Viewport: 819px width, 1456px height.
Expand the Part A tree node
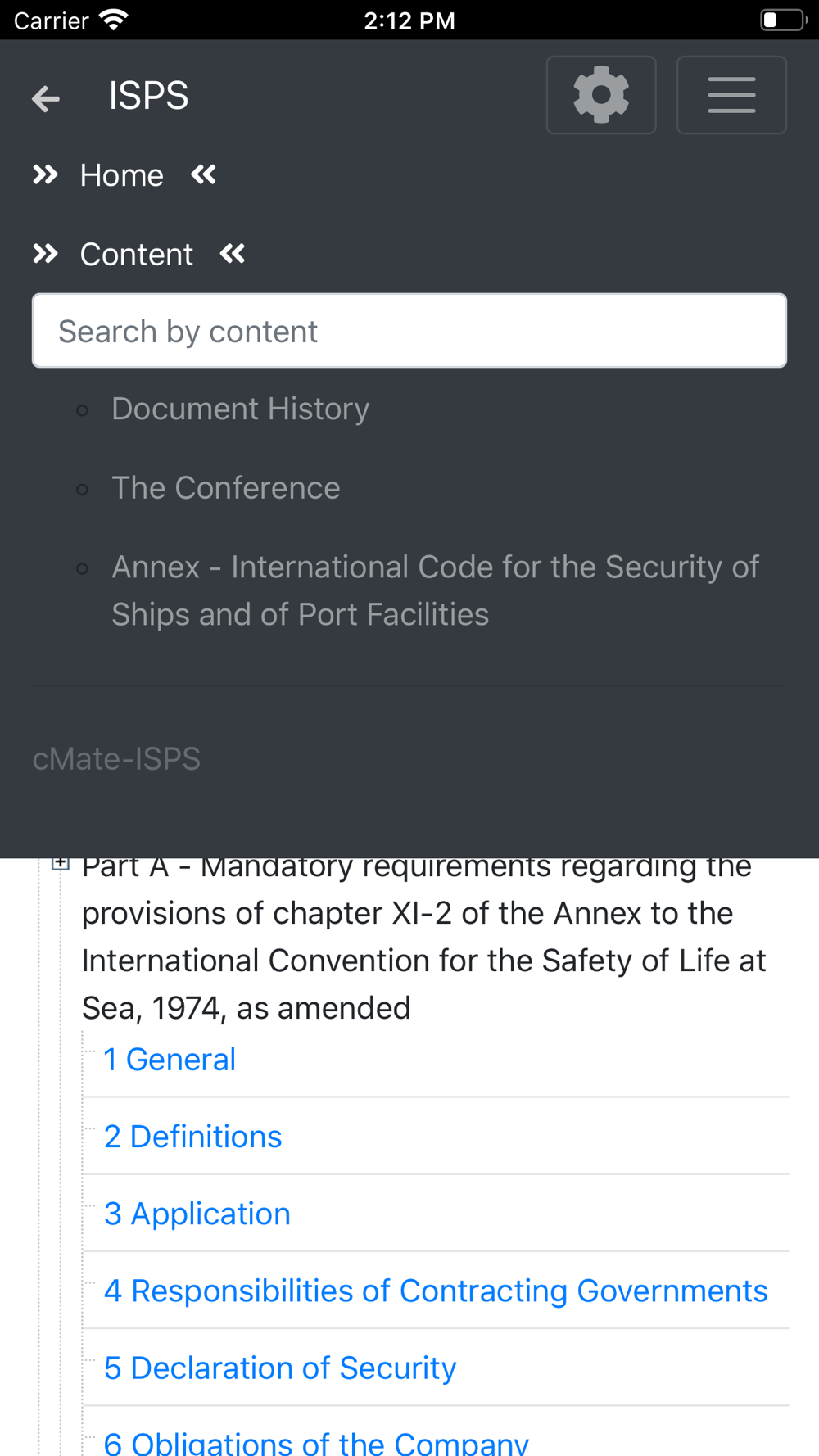60,863
